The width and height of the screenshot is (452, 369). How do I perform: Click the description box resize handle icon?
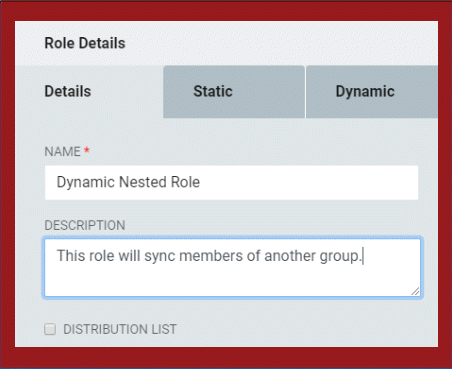pyautogui.click(x=415, y=291)
